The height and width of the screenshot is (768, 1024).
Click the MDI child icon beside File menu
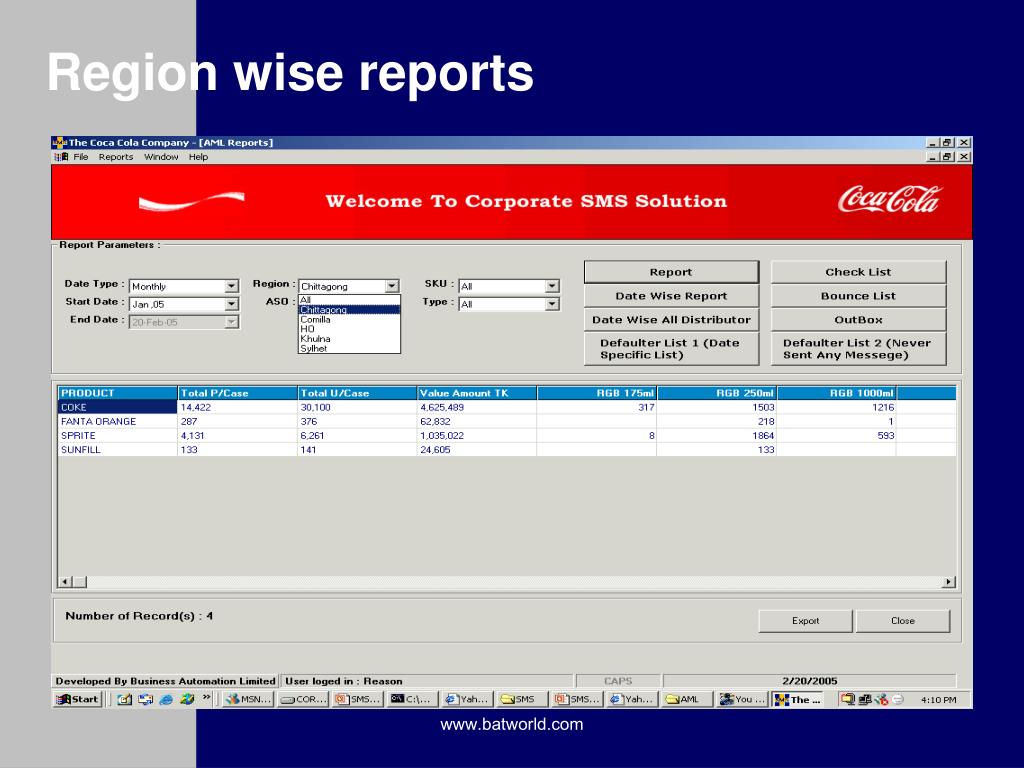tap(61, 157)
